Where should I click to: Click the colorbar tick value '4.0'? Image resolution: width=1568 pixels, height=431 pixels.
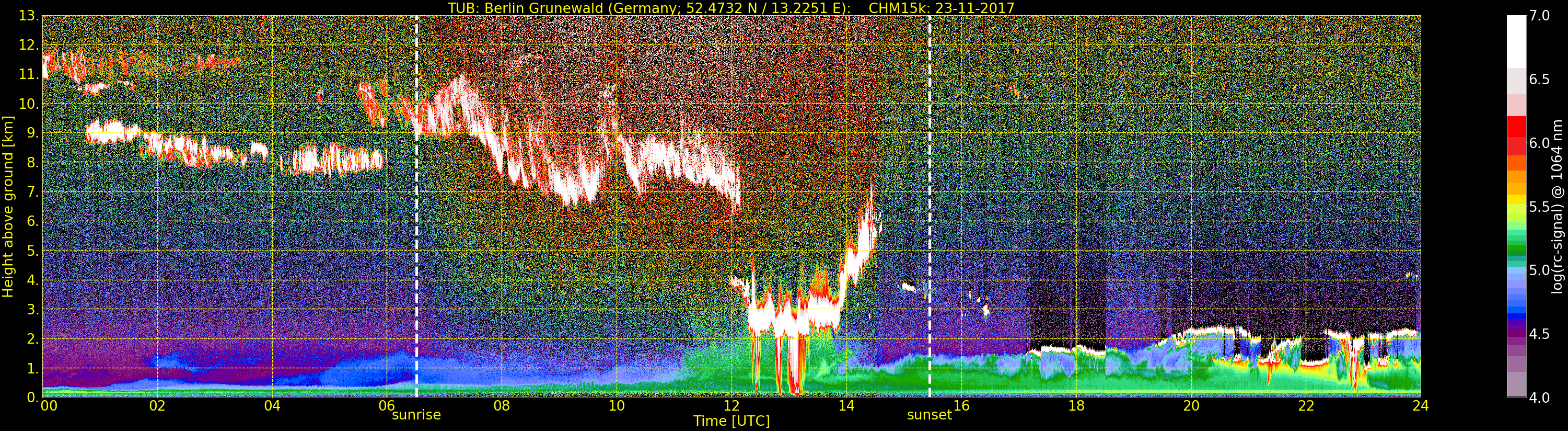(1539, 397)
